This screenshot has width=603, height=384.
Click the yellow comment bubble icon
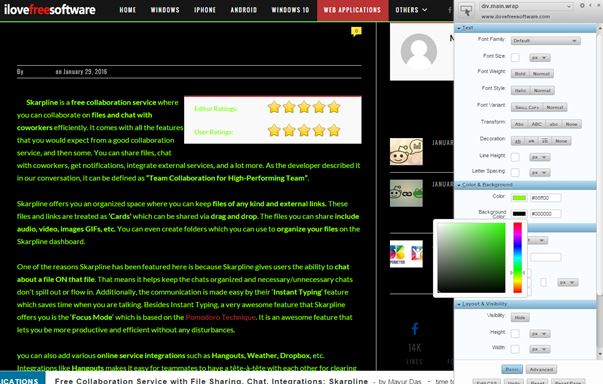[356, 31]
